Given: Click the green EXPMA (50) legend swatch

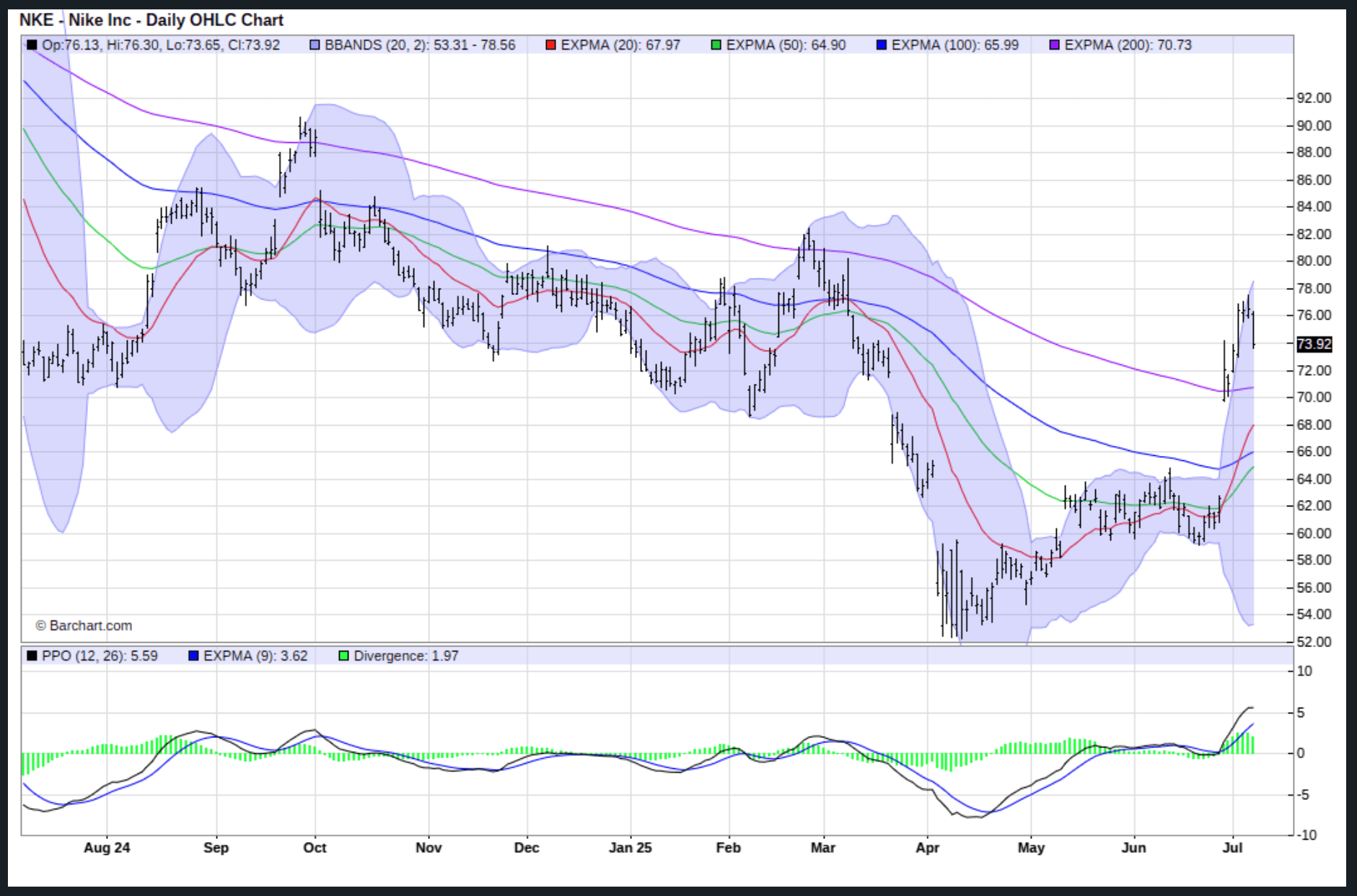Looking at the screenshot, I should click(x=716, y=45).
